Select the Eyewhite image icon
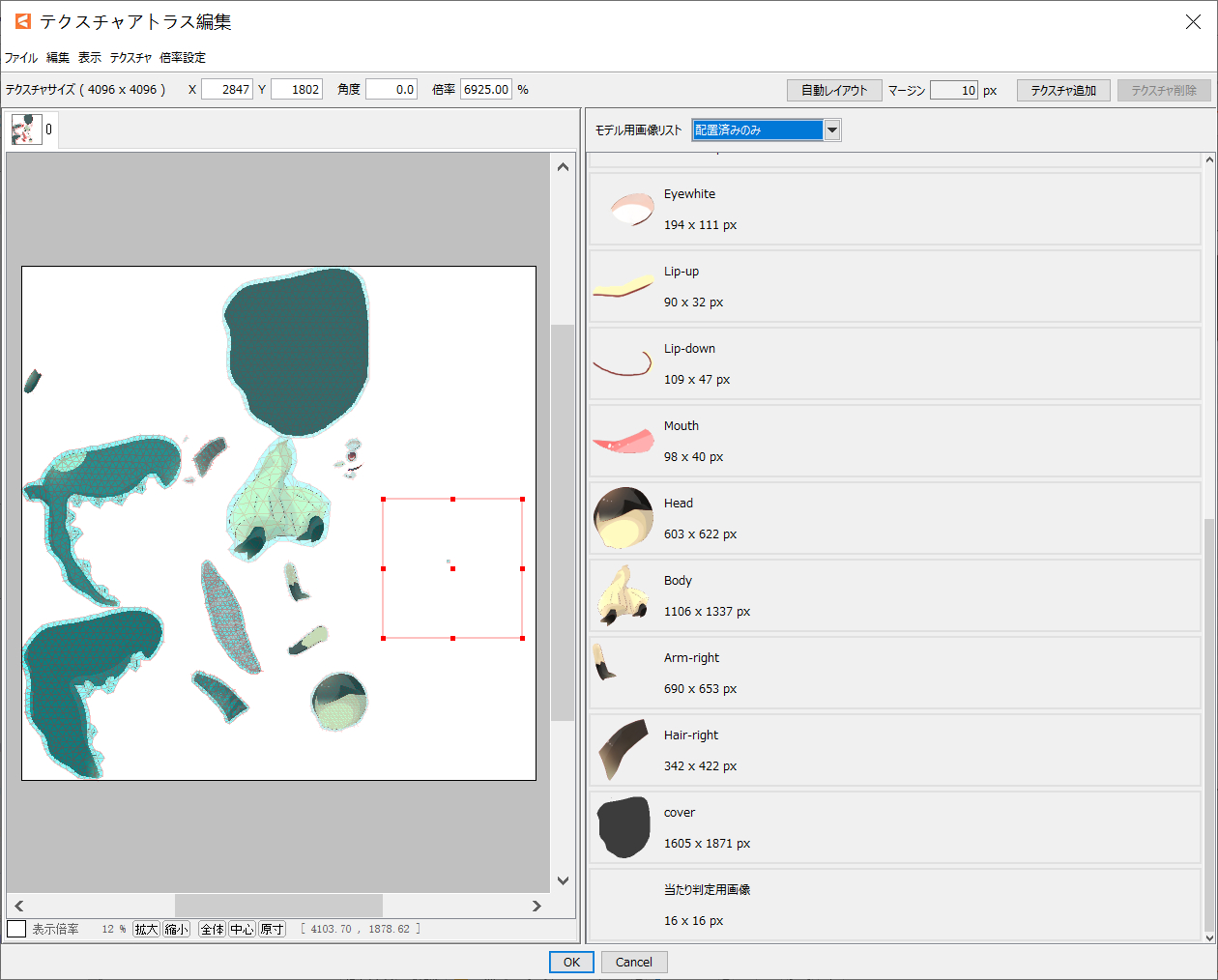This screenshot has height=980, width=1218. [631, 209]
